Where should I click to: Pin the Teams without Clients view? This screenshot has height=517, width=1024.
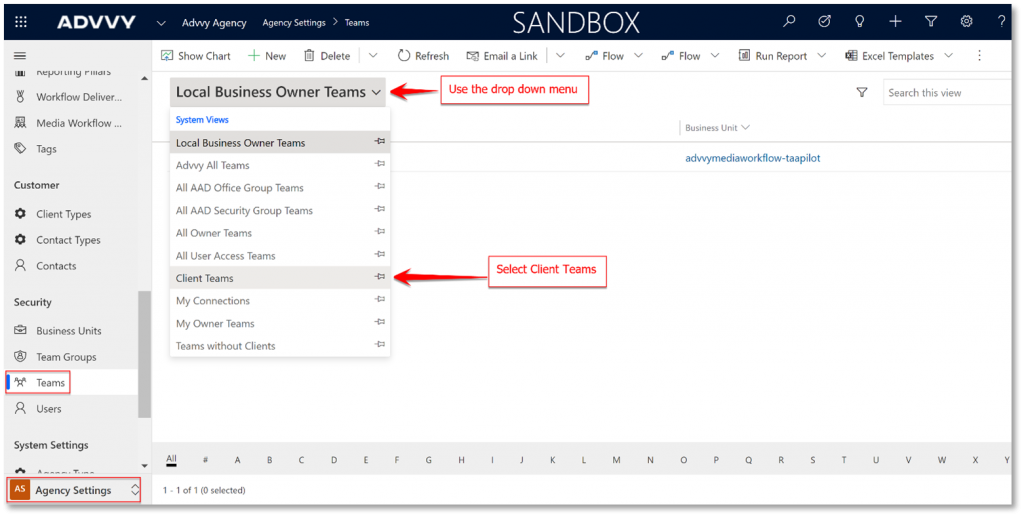coord(379,346)
